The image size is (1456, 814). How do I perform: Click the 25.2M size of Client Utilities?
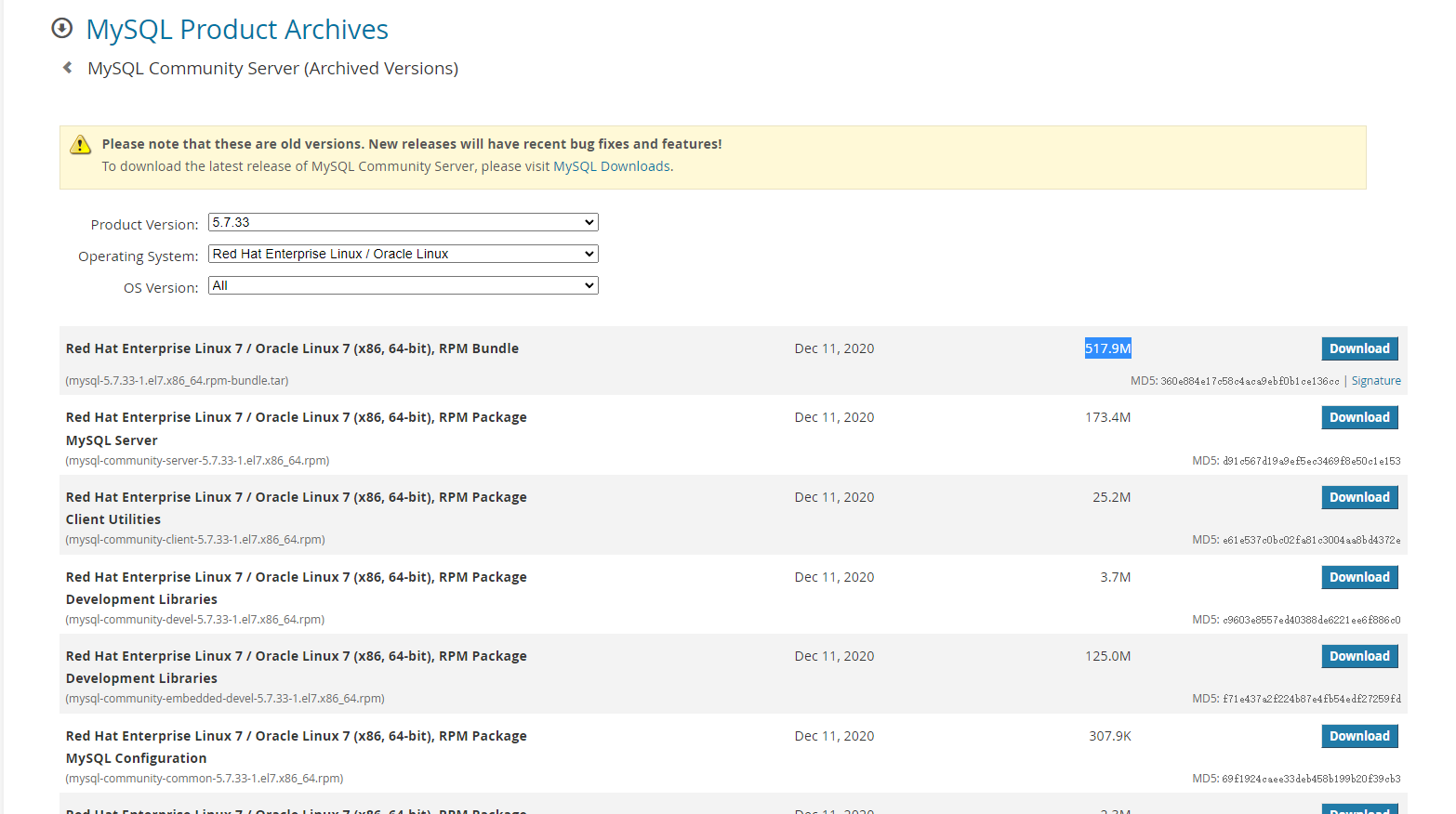pos(1112,497)
